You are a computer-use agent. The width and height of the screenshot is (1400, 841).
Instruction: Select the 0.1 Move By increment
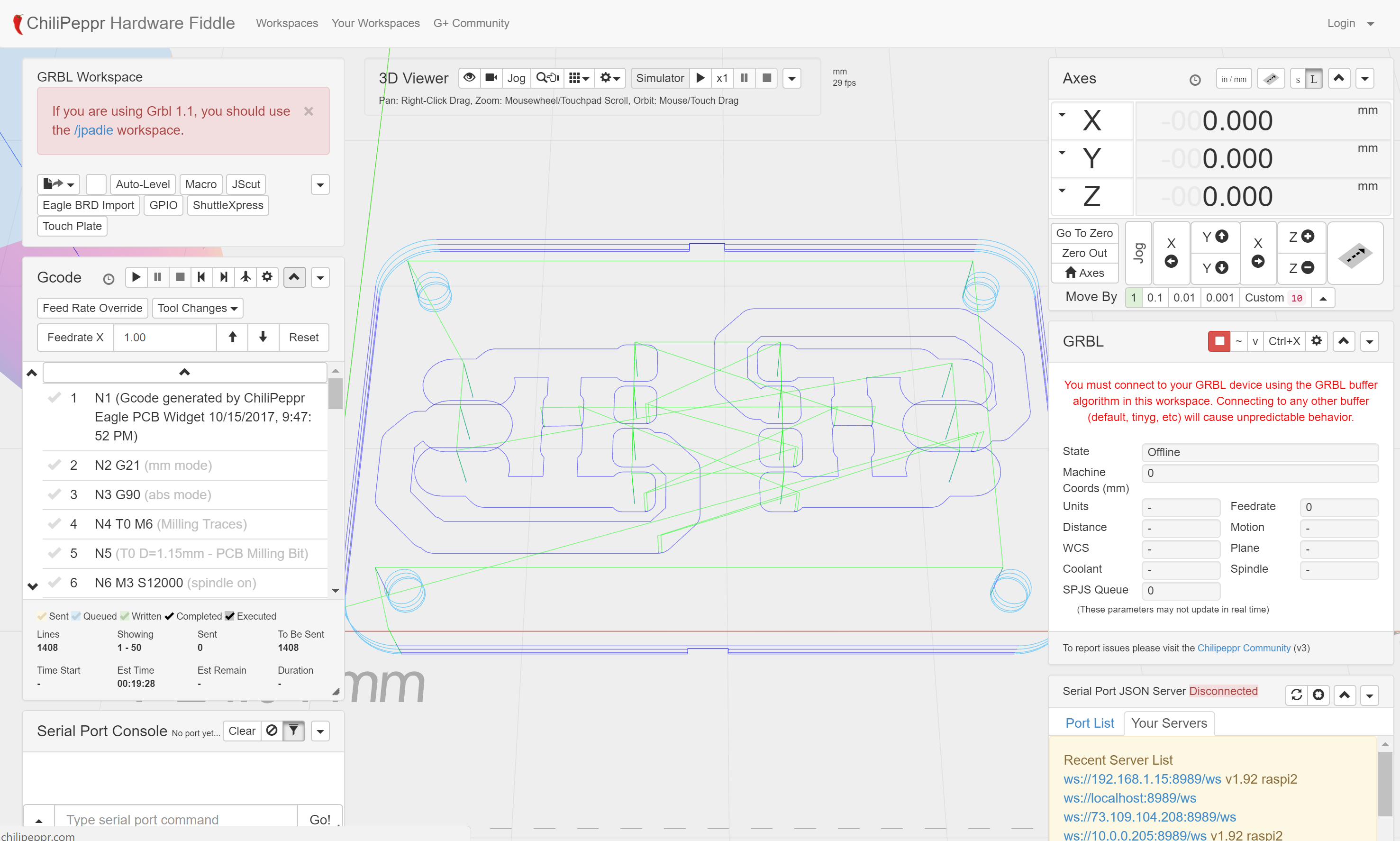click(1154, 298)
